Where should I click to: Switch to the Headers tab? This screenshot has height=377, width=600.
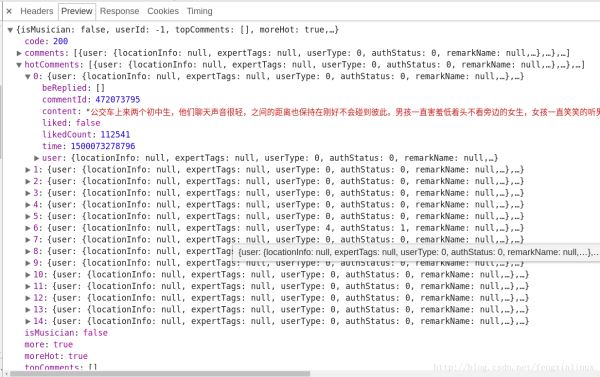37,11
